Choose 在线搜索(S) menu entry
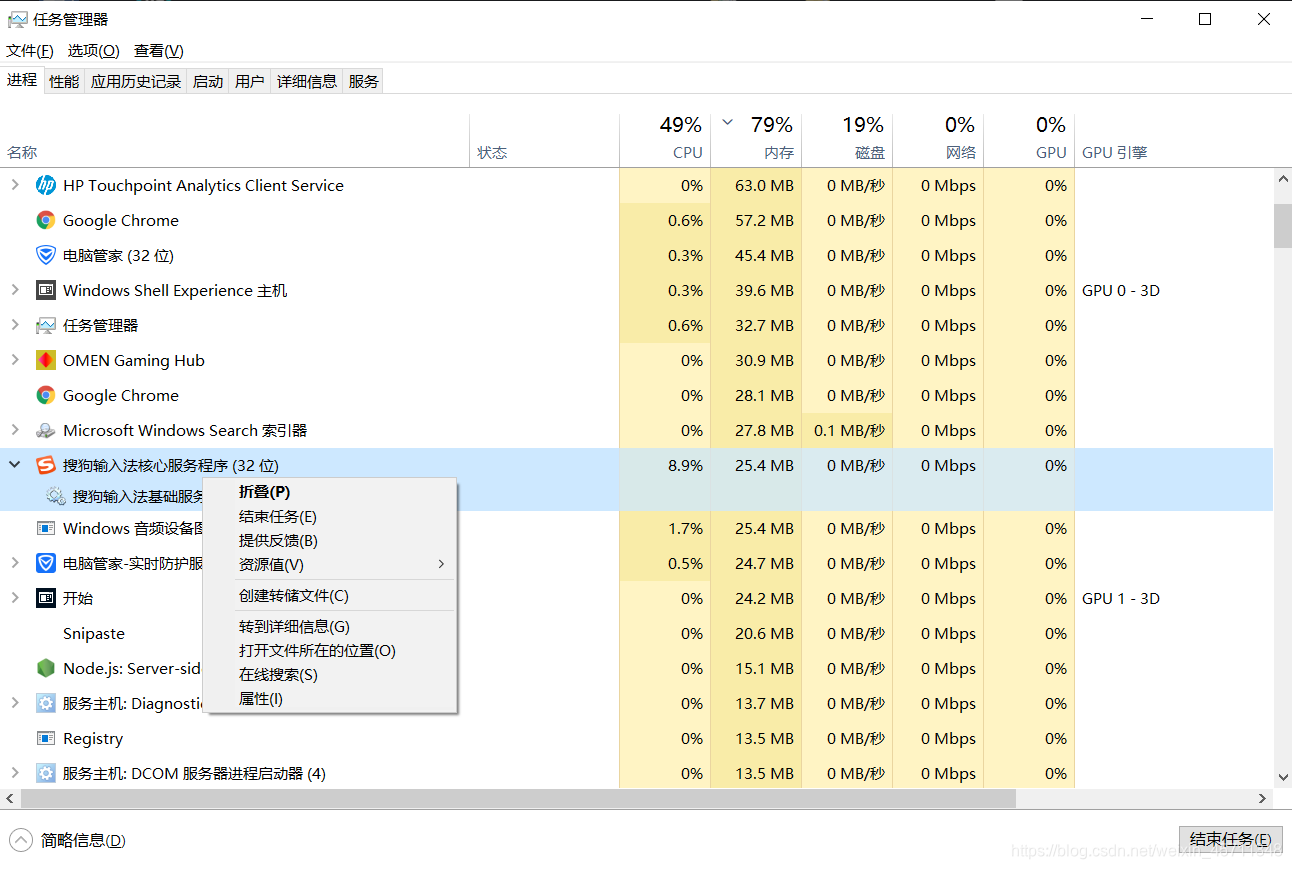Viewport: 1292px width, 869px height. pyautogui.click(x=330, y=674)
